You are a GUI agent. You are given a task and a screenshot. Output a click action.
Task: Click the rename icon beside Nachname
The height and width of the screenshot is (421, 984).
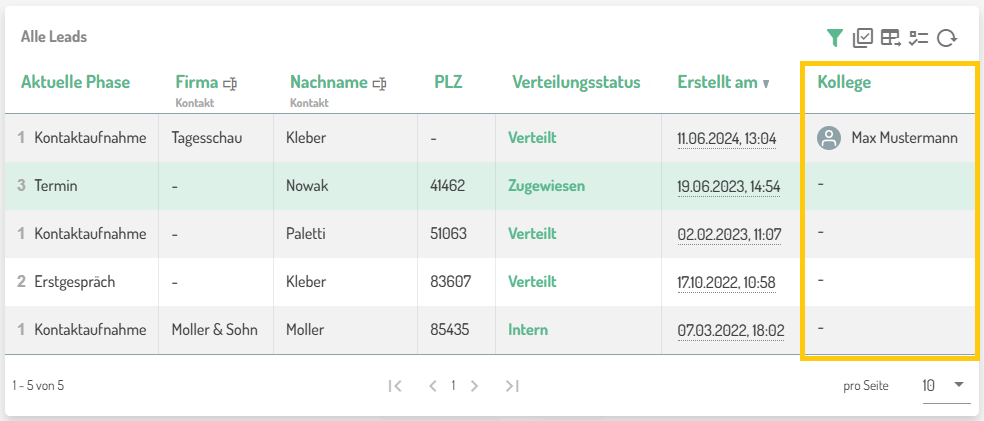click(379, 83)
